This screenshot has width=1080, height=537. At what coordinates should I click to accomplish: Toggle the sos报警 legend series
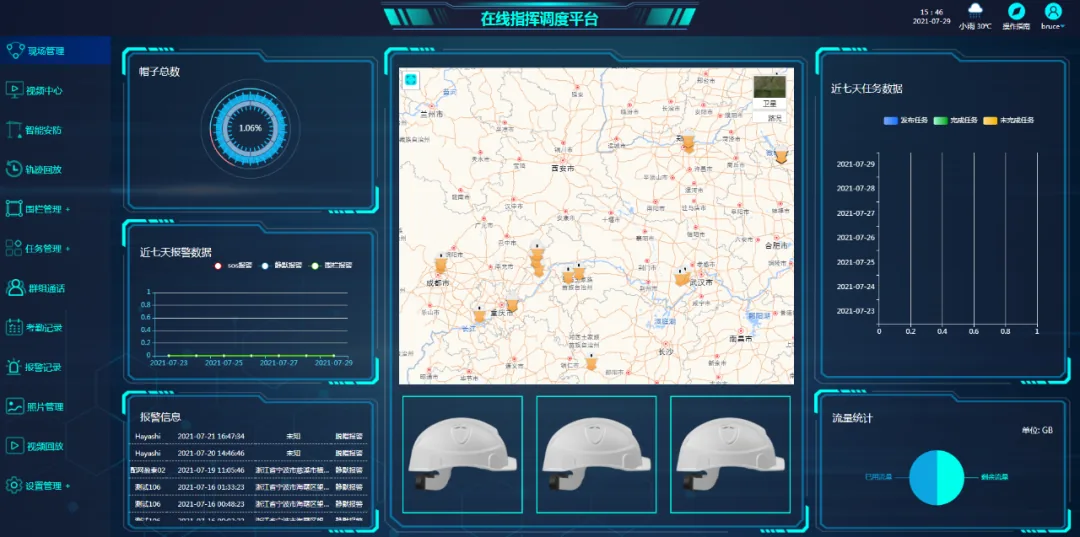click(x=233, y=265)
